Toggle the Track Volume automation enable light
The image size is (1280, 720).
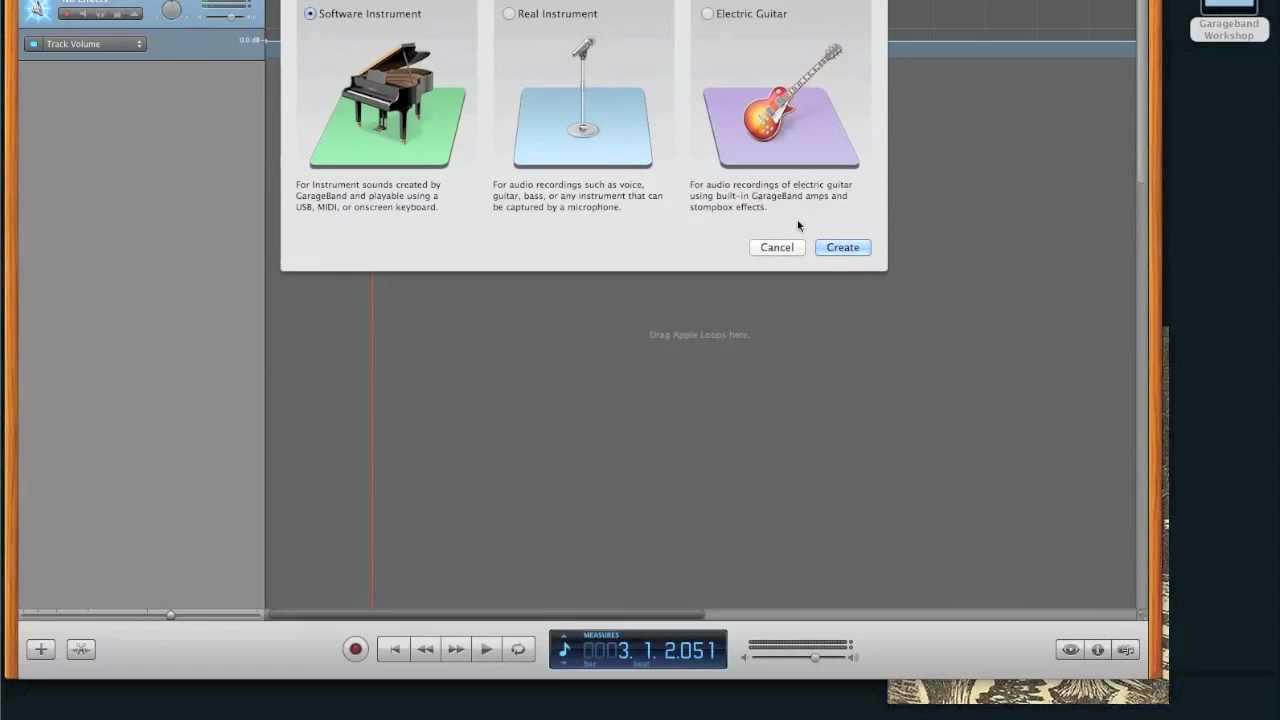[x=33, y=44]
